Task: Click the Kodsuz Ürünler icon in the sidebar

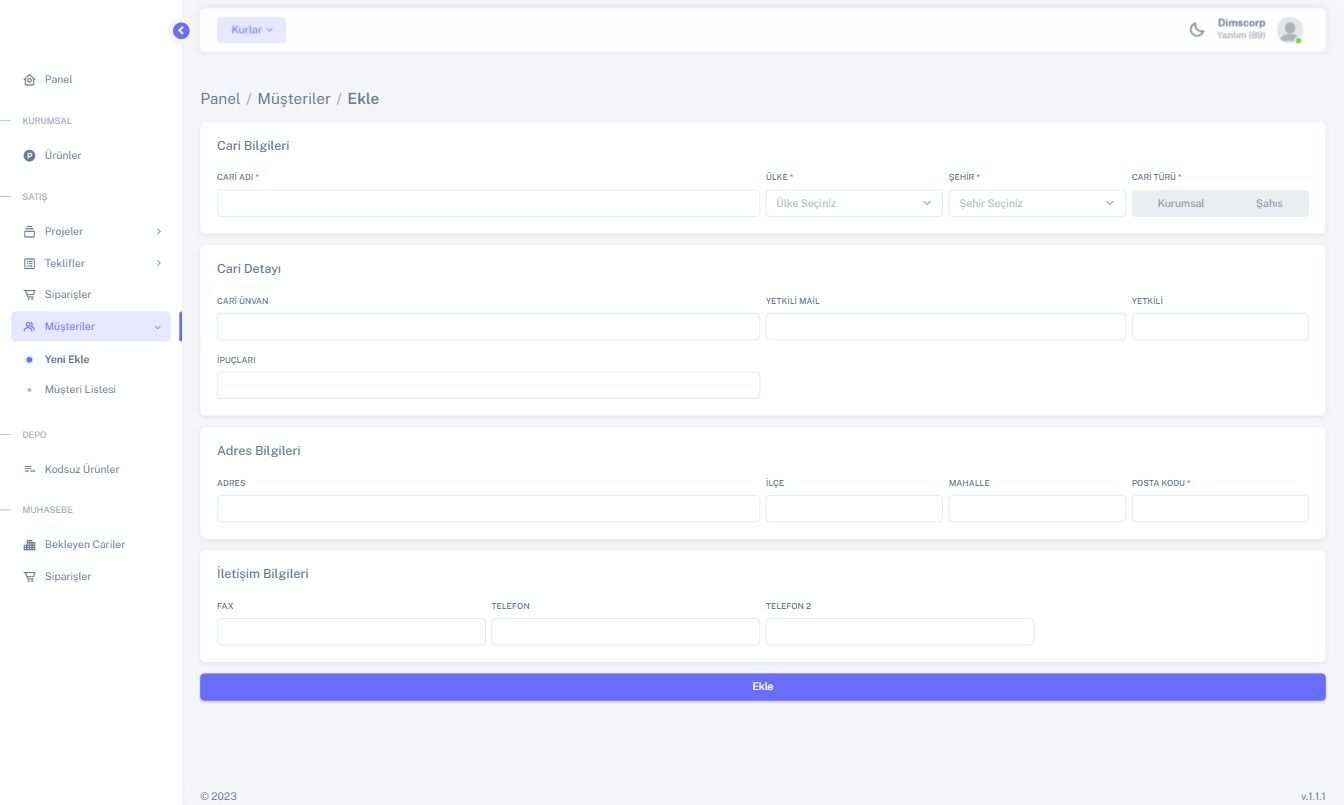Action: point(29,470)
